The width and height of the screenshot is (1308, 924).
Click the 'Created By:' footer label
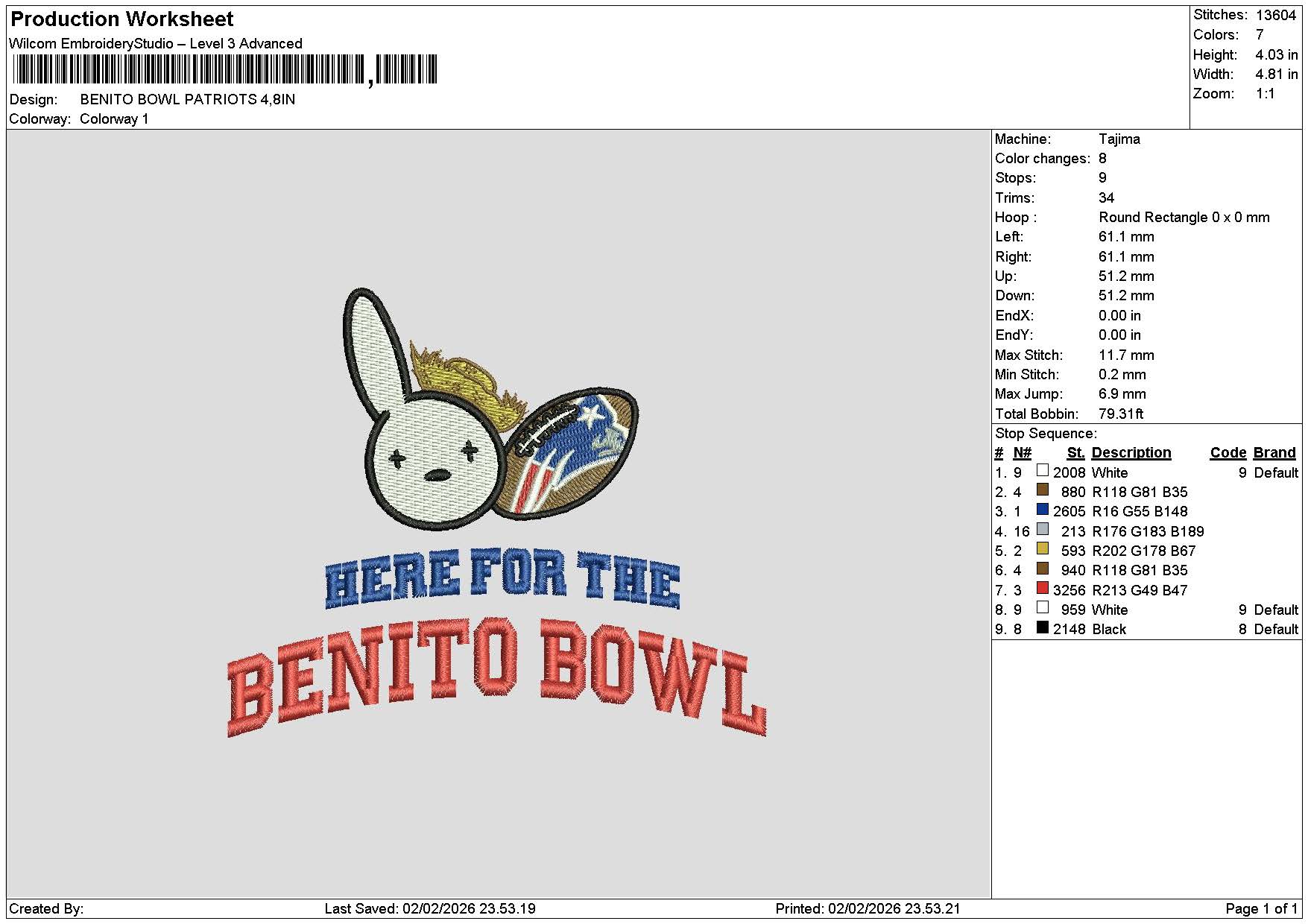pos(46,909)
